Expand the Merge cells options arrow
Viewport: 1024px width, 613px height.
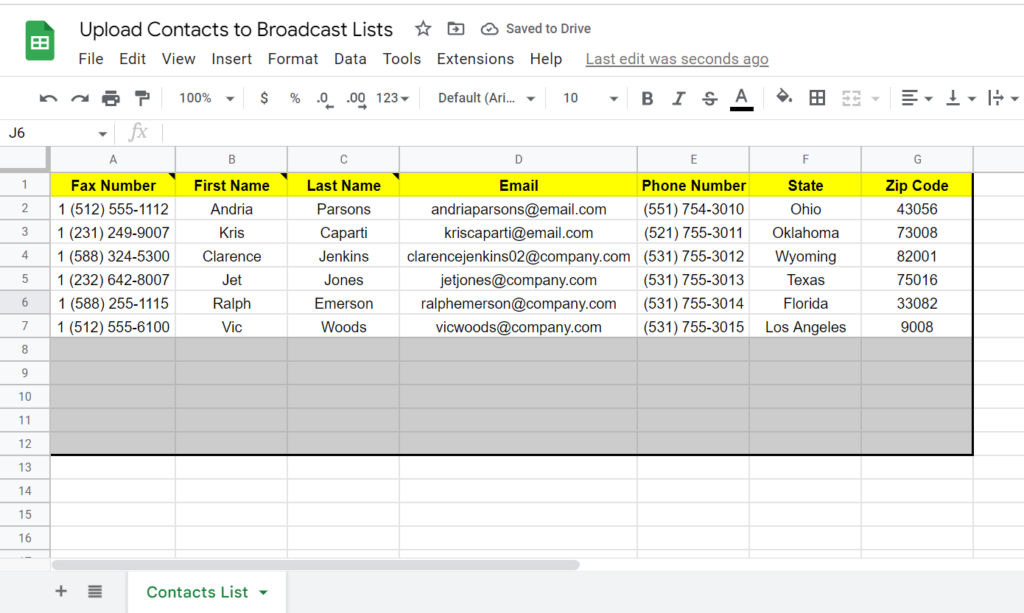tap(876, 99)
